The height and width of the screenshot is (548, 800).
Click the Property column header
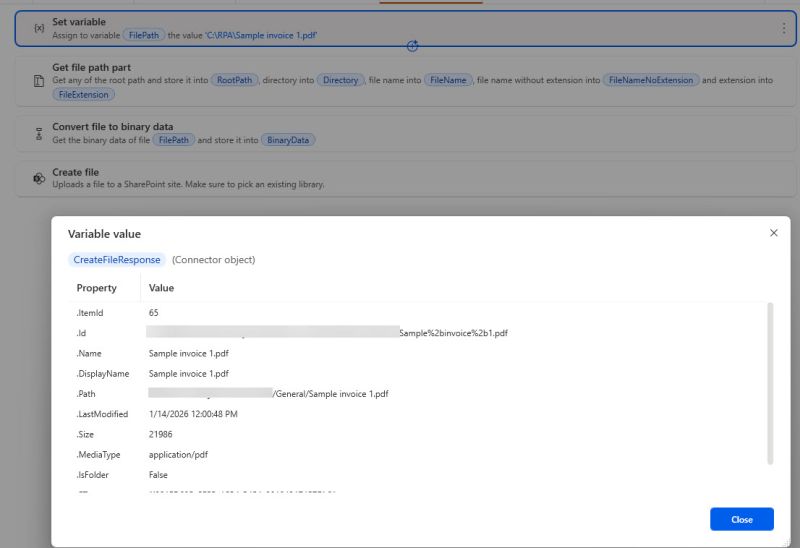coord(97,288)
